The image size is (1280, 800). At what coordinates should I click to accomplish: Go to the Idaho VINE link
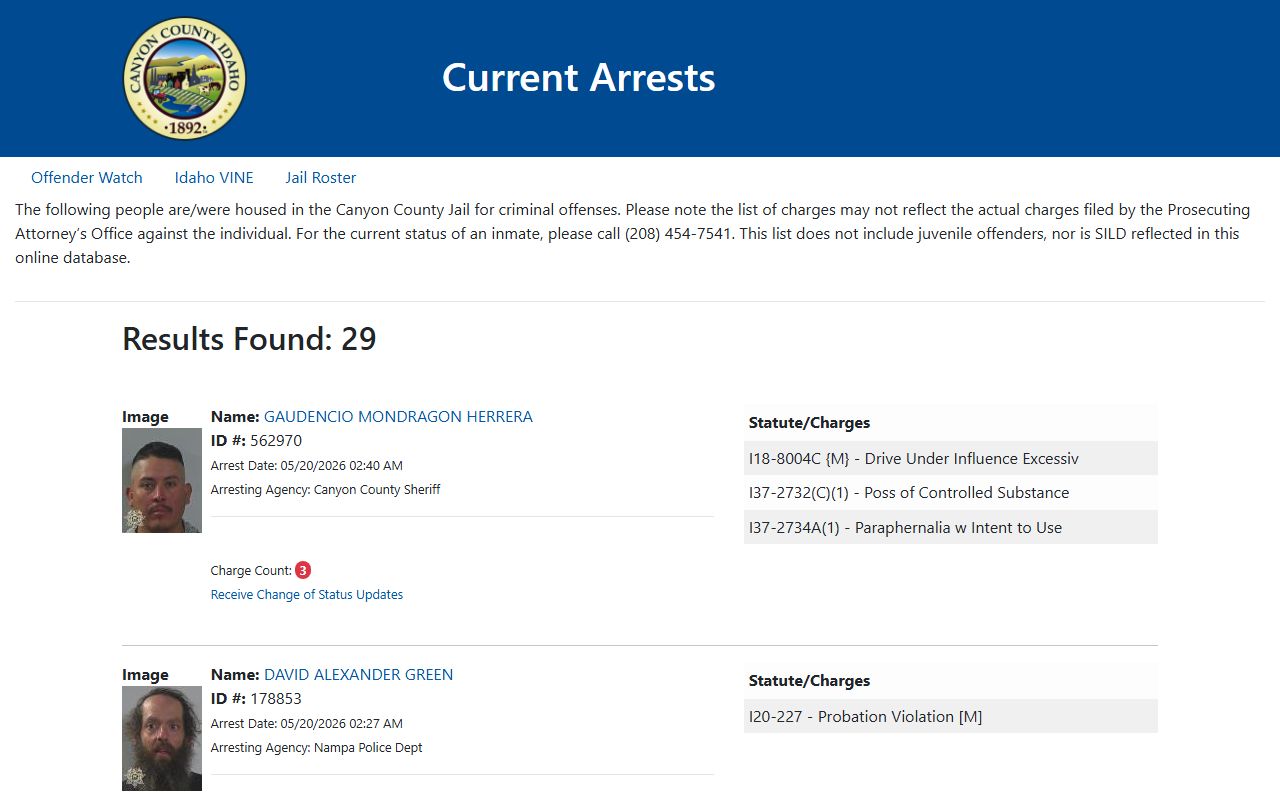point(214,178)
